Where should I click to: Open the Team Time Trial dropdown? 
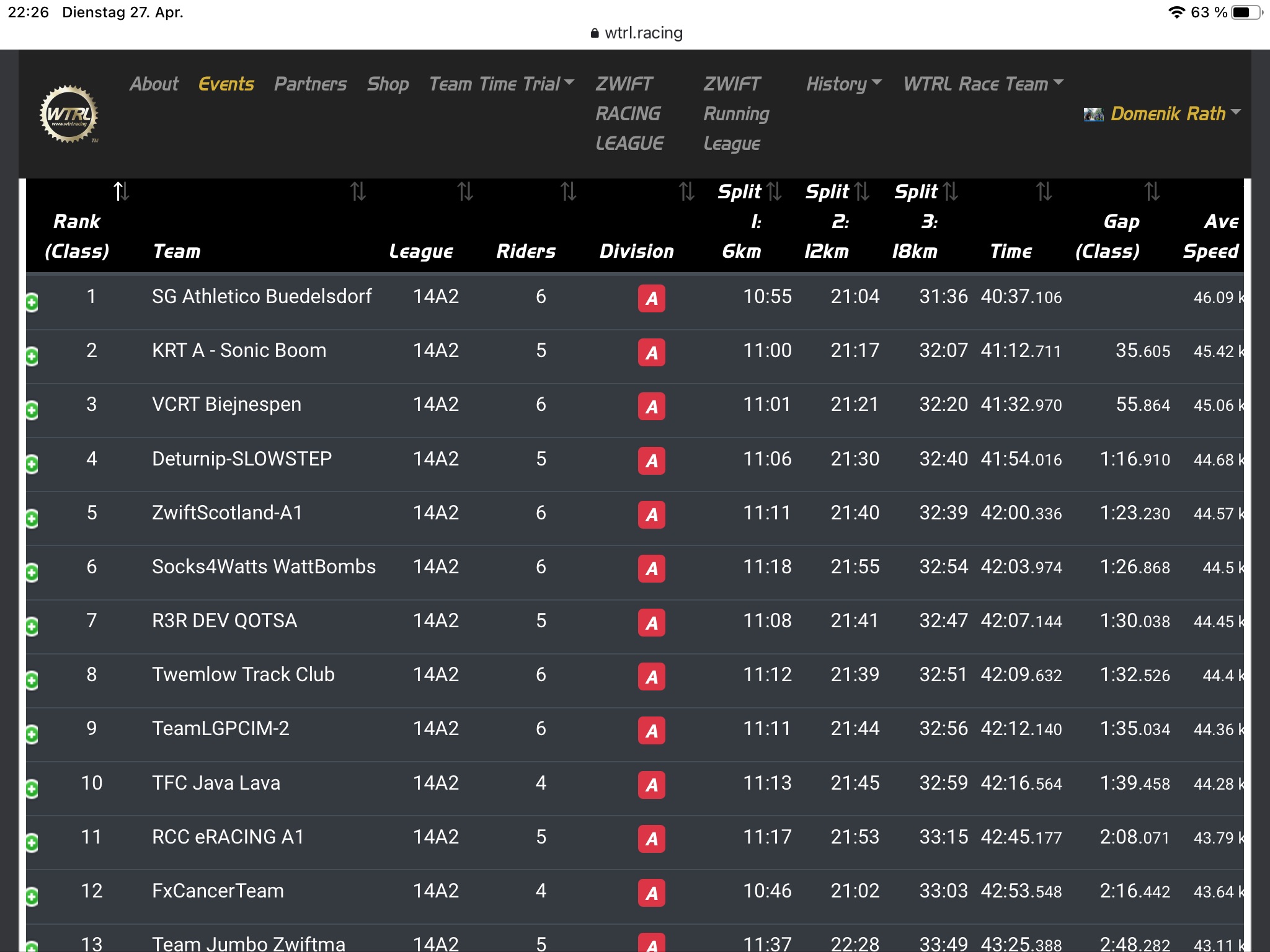coord(501,84)
